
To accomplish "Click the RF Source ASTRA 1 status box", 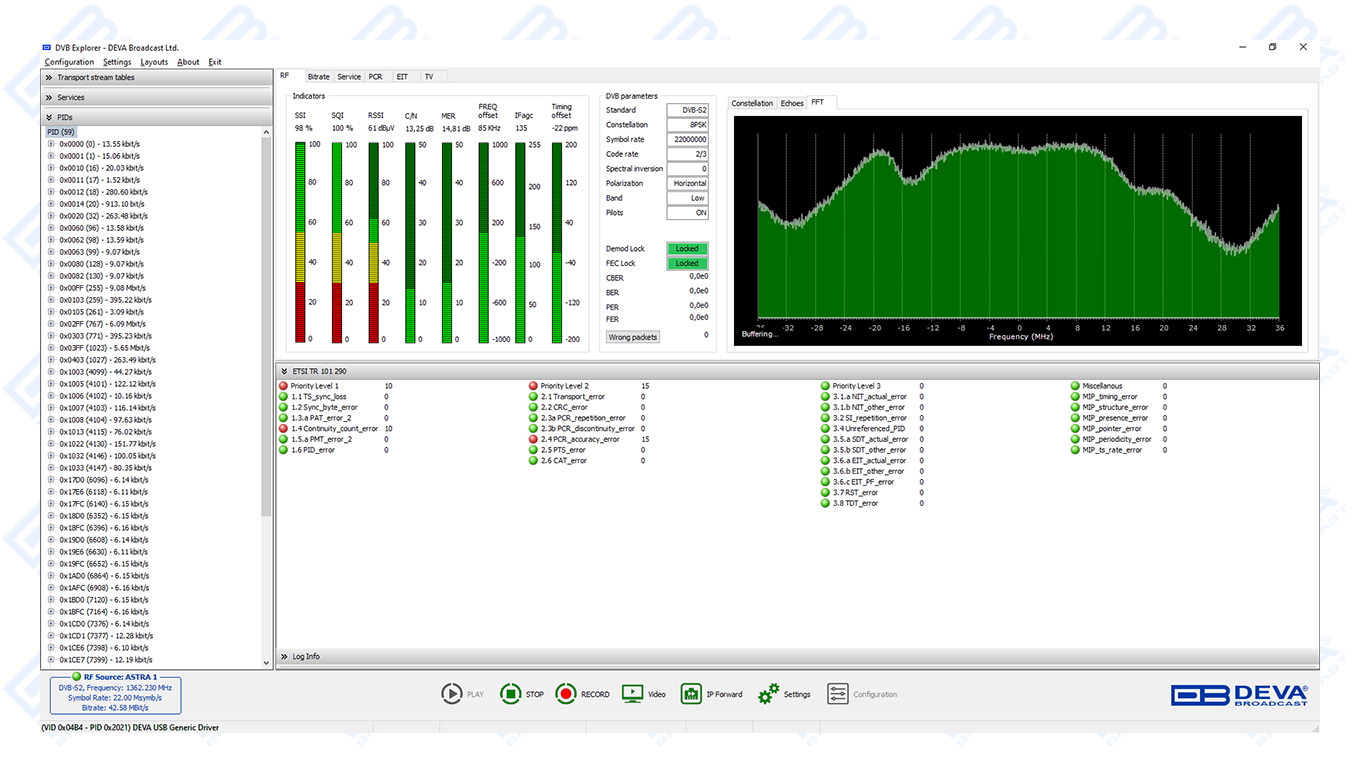I will click(114, 693).
